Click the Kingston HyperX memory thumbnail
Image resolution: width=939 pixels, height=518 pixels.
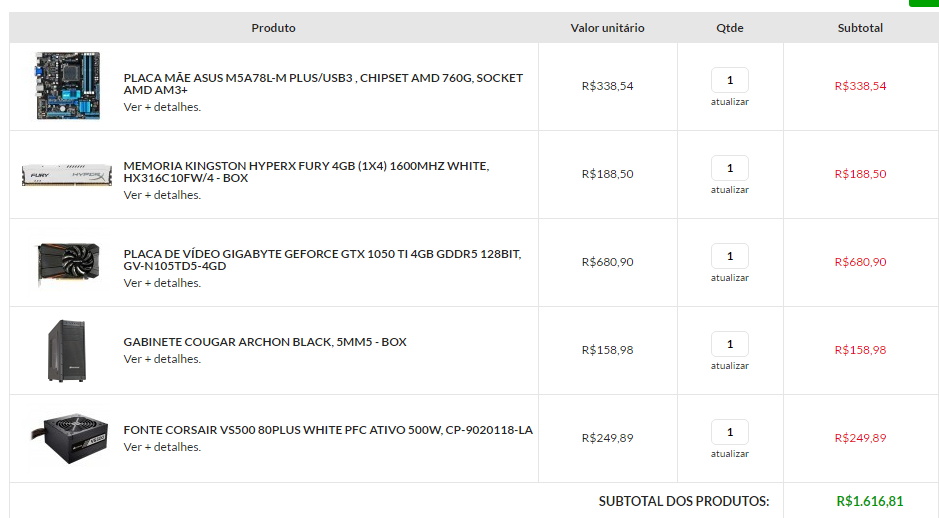point(67,174)
